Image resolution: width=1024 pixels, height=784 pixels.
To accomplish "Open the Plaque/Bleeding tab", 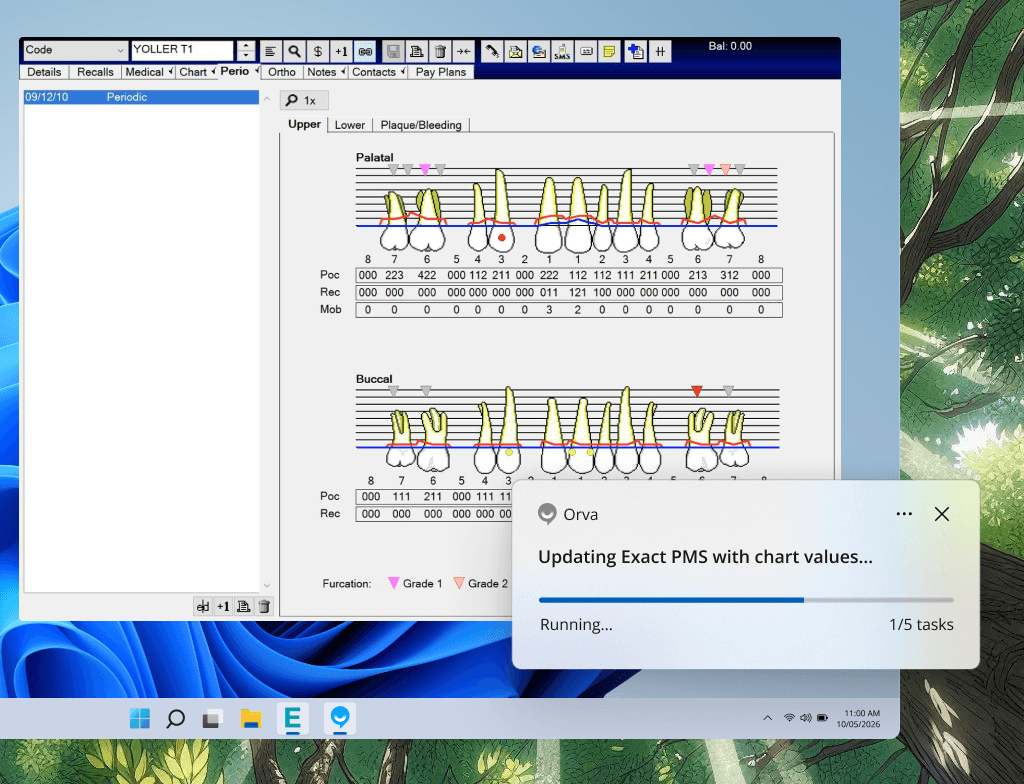I will tap(420, 125).
